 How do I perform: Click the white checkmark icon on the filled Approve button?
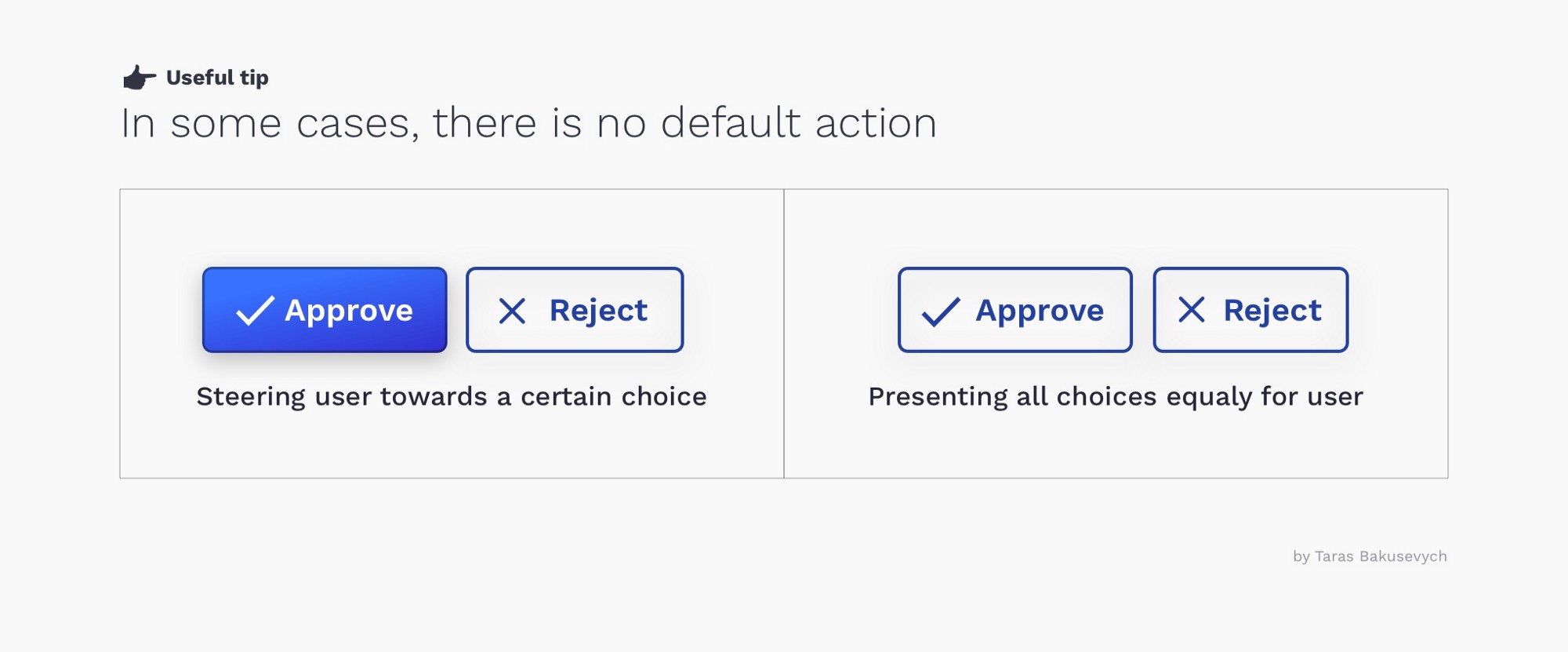[255, 311]
